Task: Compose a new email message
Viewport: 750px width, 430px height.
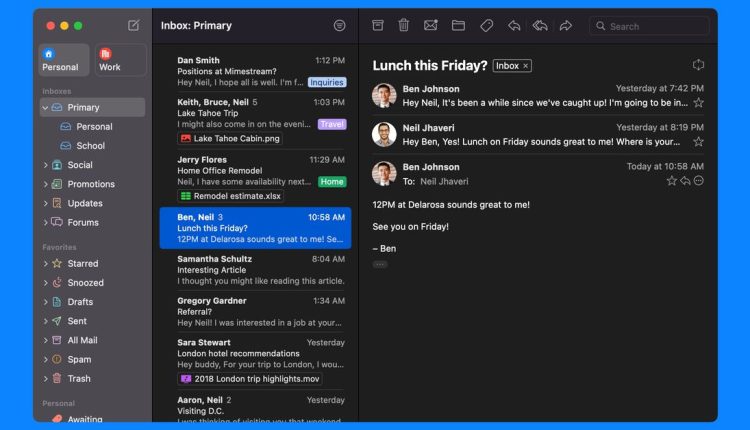Action: tap(134, 25)
